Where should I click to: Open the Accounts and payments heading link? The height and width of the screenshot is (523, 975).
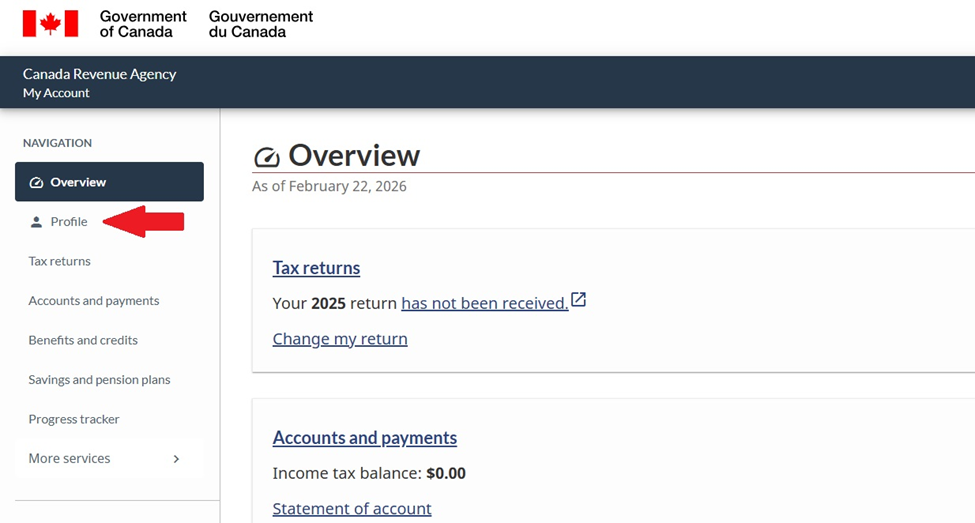[364, 438]
